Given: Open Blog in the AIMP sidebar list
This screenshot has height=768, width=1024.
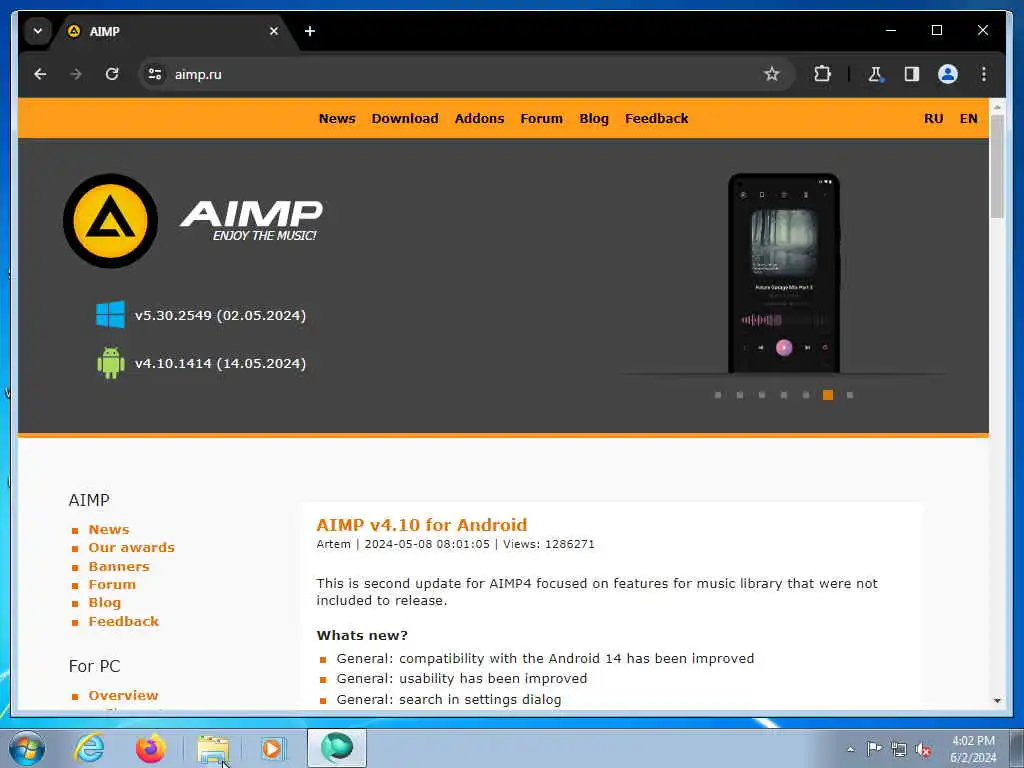Looking at the screenshot, I should point(104,603).
